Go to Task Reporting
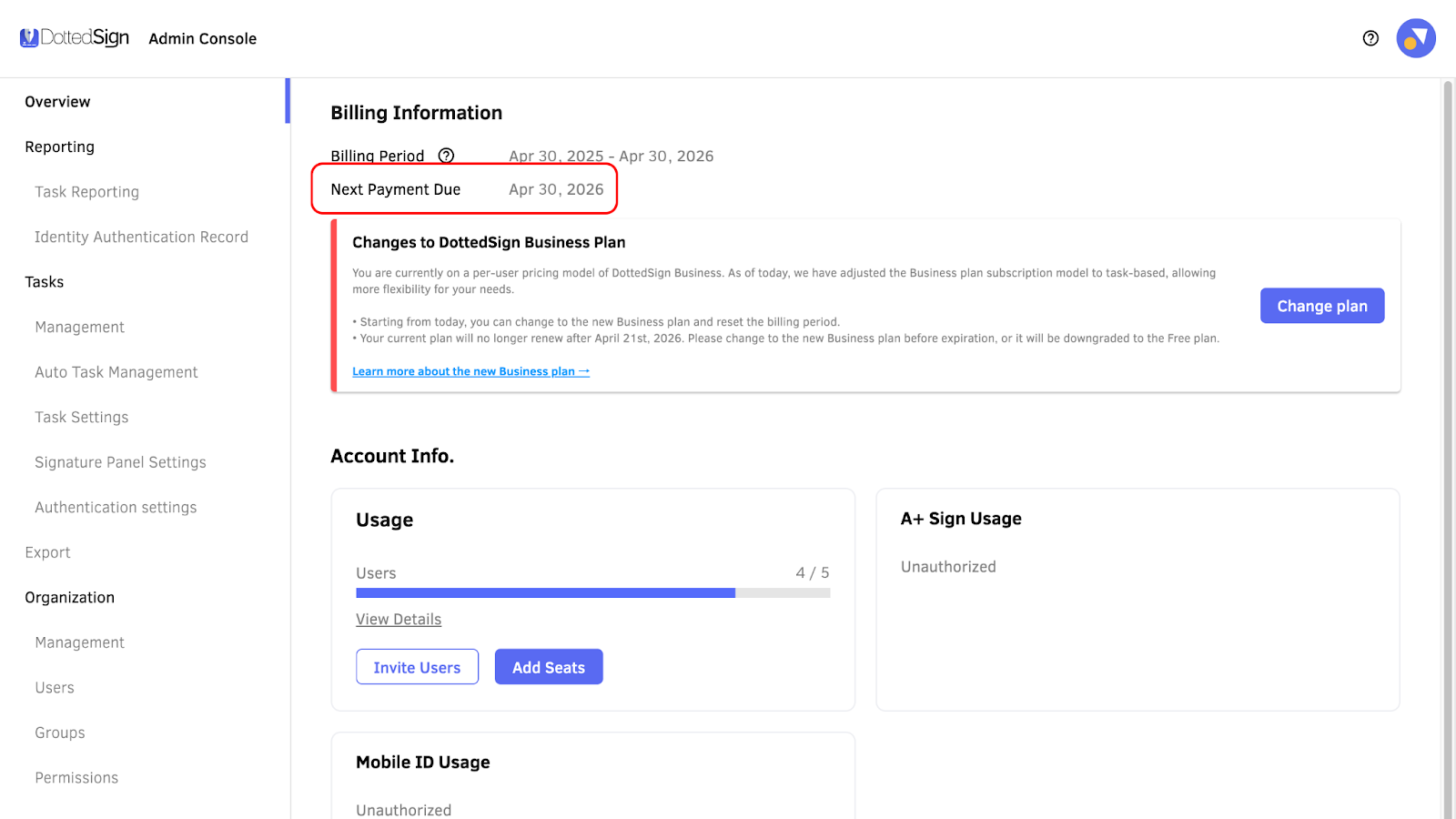This screenshot has height=819, width=1456. [x=86, y=192]
